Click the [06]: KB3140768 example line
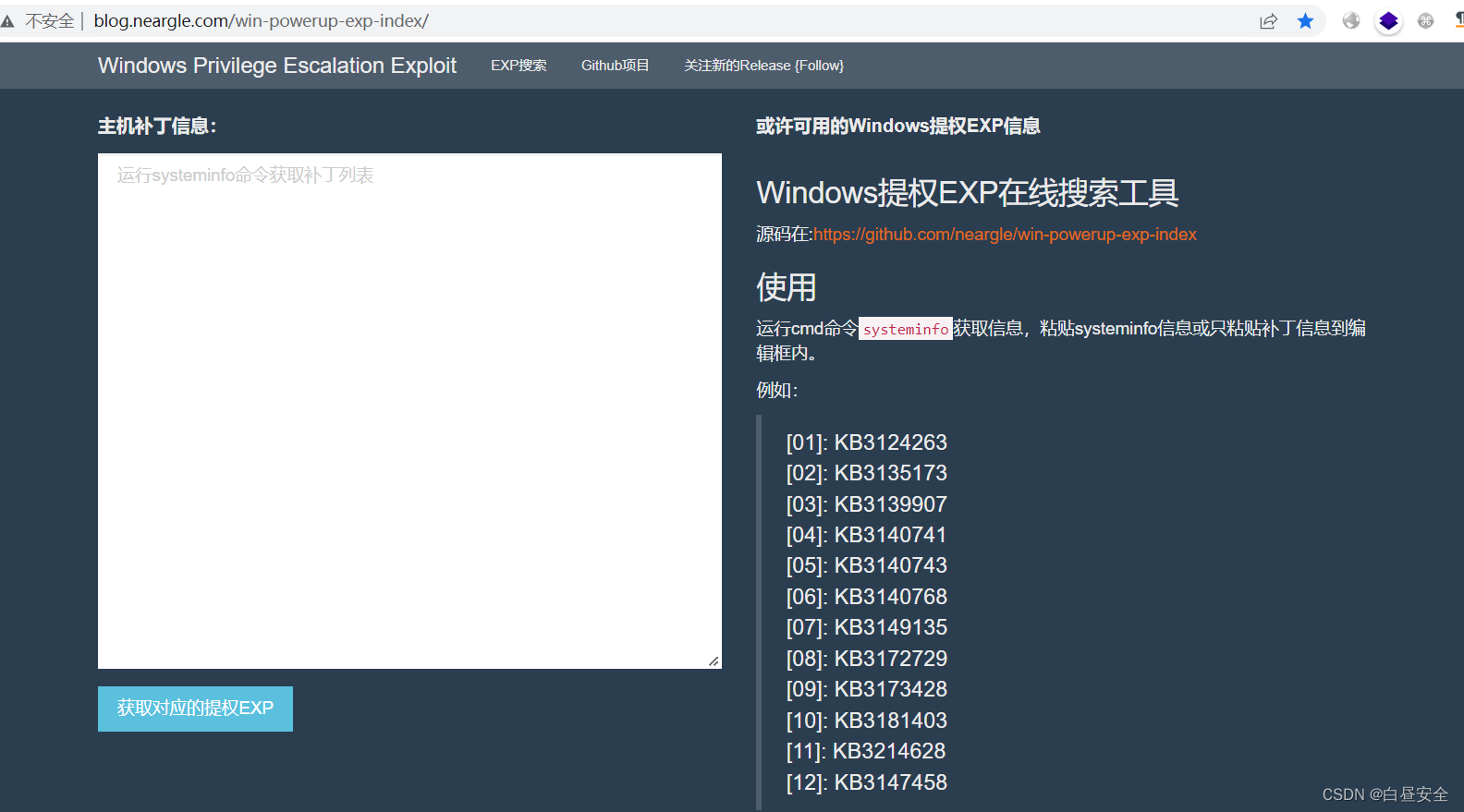This screenshot has height=812, width=1464. point(867,597)
